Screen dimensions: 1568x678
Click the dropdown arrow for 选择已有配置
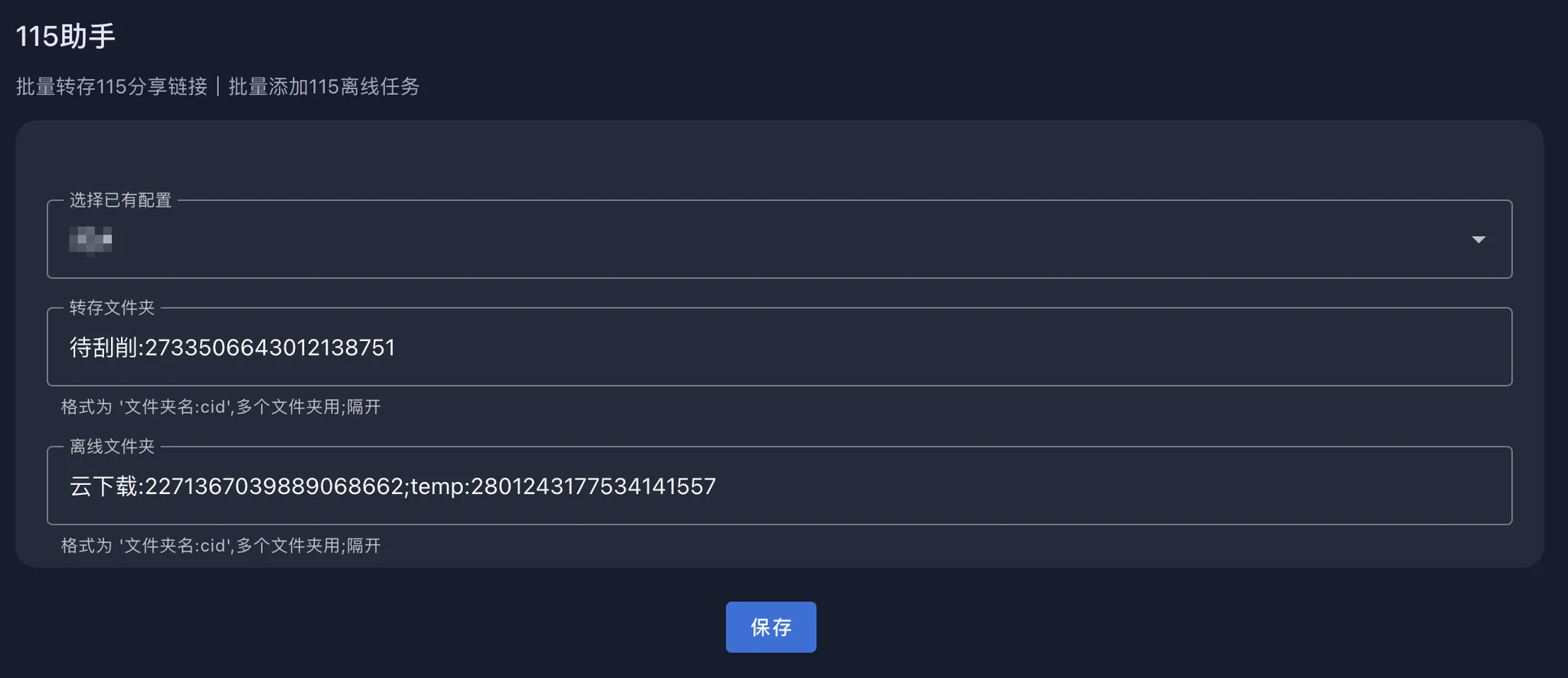click(1478, 240)
